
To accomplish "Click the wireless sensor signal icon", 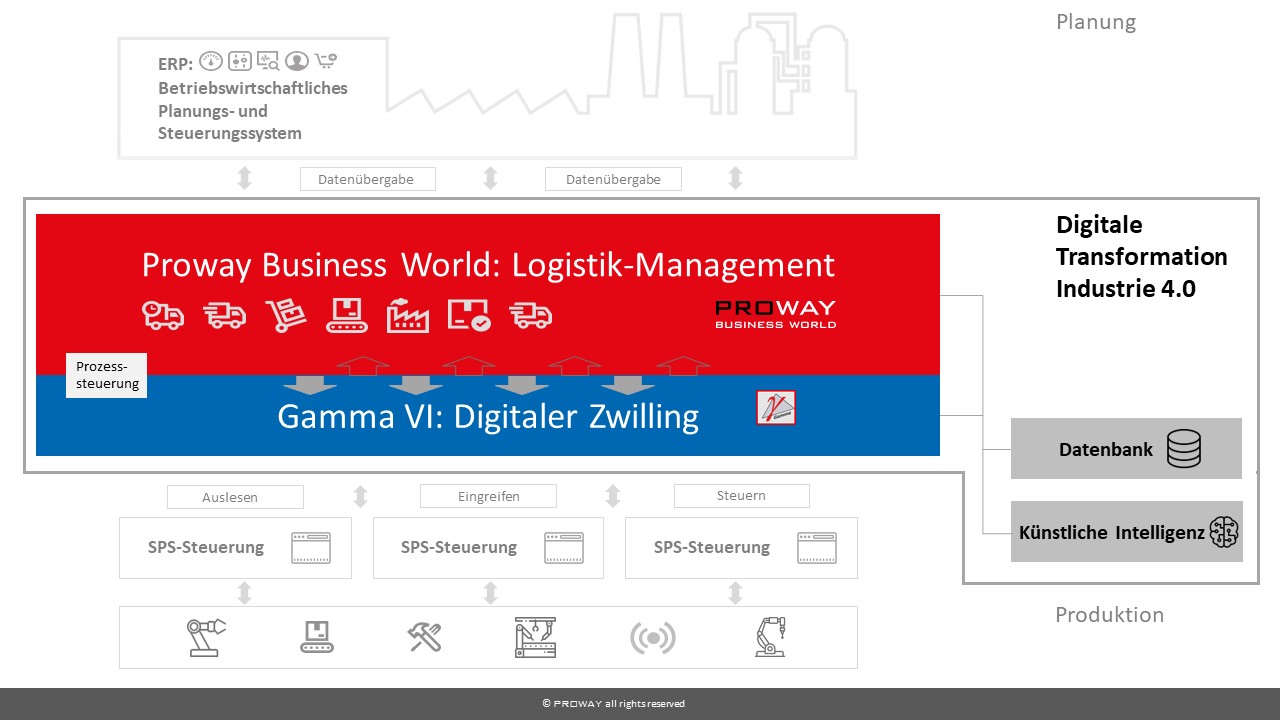I will pos(653,638).
